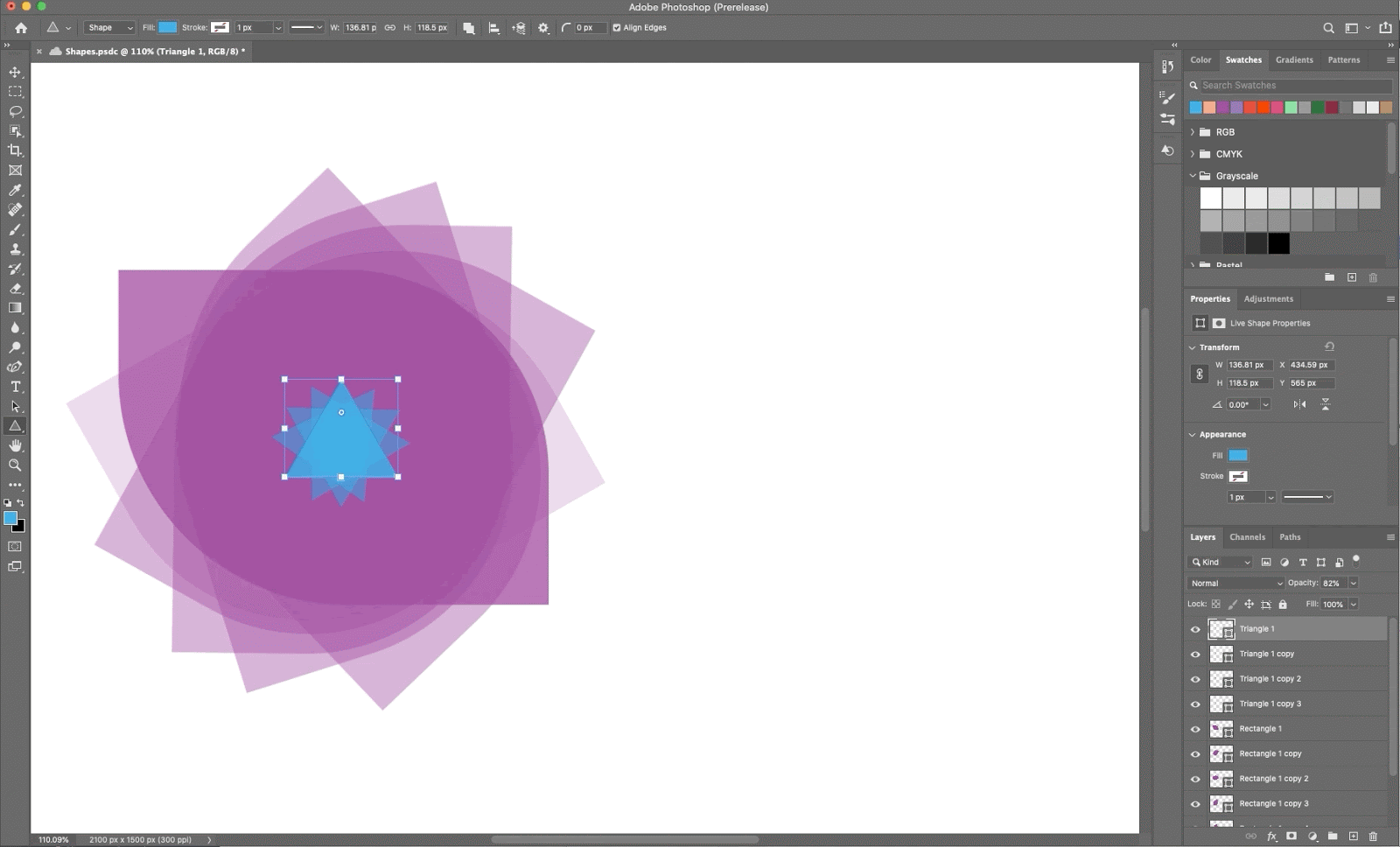Switch to the Channels tab
The width and height of the screenshot is (1400, 847).
(1248, 536)
